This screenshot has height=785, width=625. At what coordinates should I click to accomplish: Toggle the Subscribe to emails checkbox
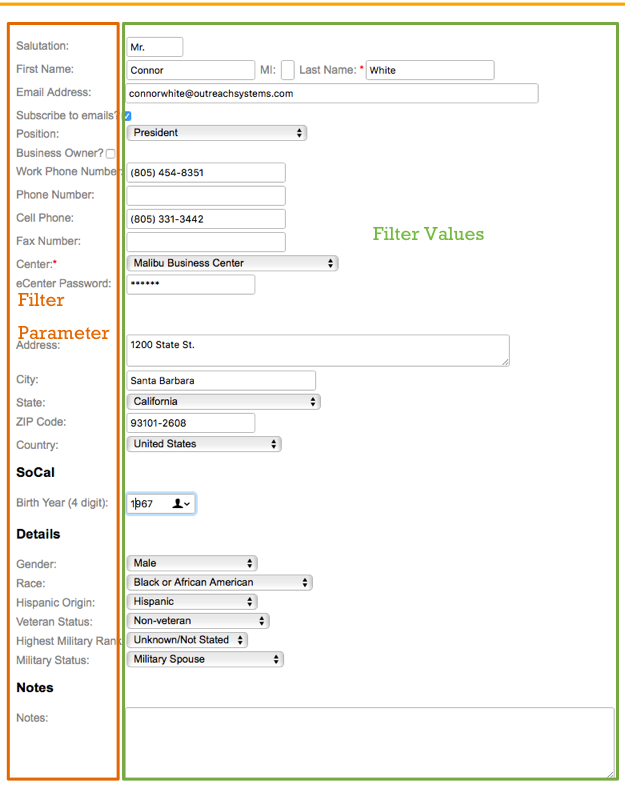[127, 116]
